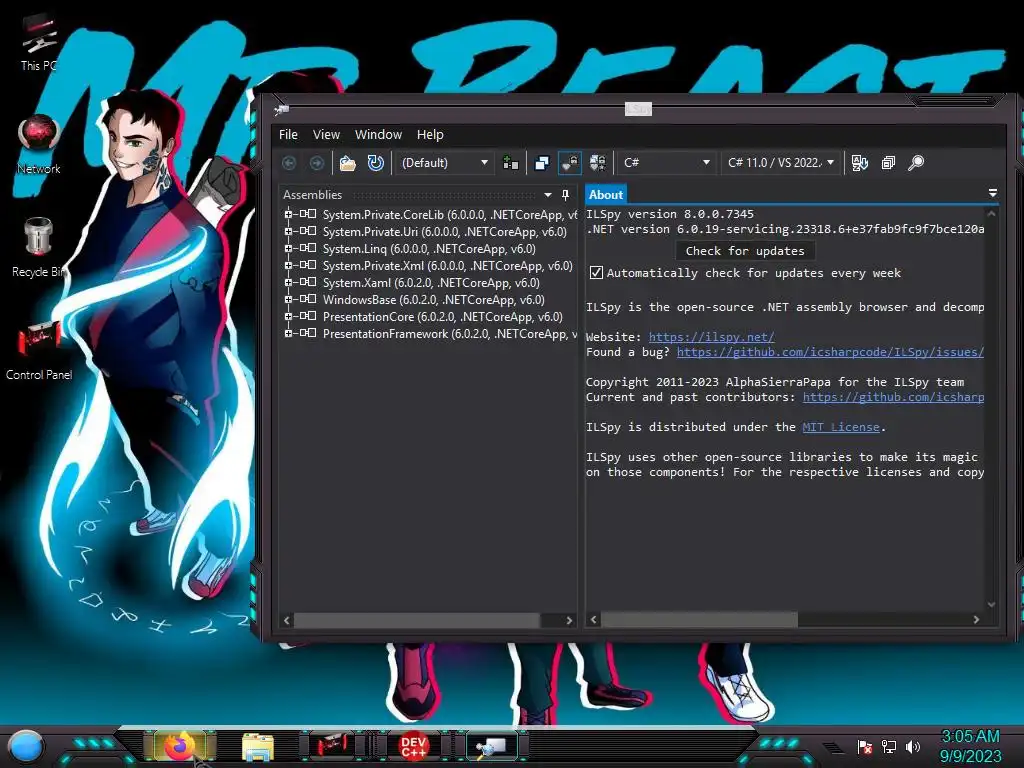Screen dimensions: 1024x768
Task: Expand the WindowsBase node
Action: (x=288, y=299)
